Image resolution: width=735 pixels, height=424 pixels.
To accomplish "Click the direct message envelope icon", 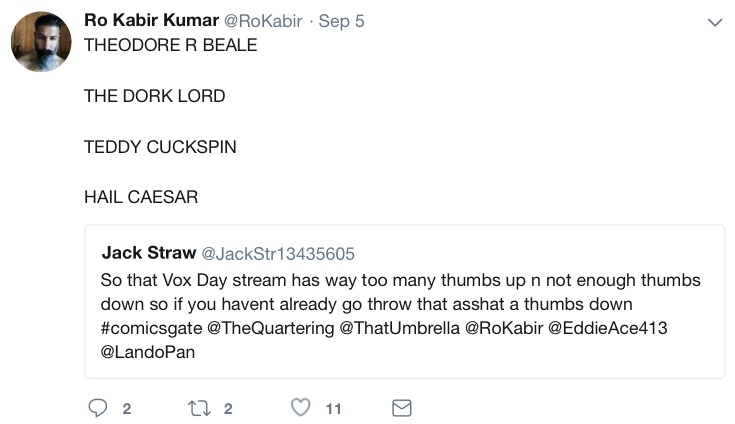I will (402, 408).
